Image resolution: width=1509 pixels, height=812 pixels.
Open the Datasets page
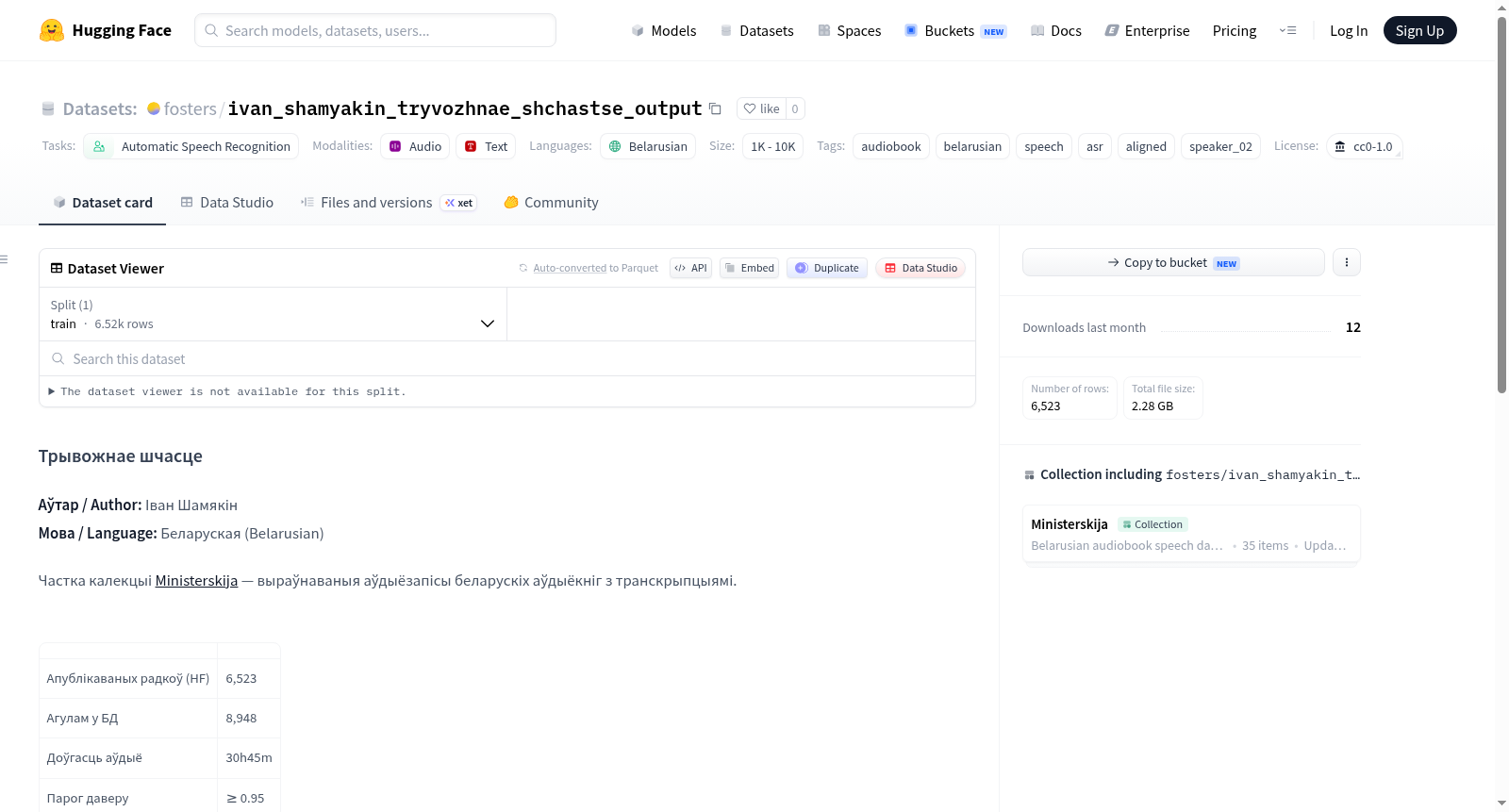coord(756,30)
